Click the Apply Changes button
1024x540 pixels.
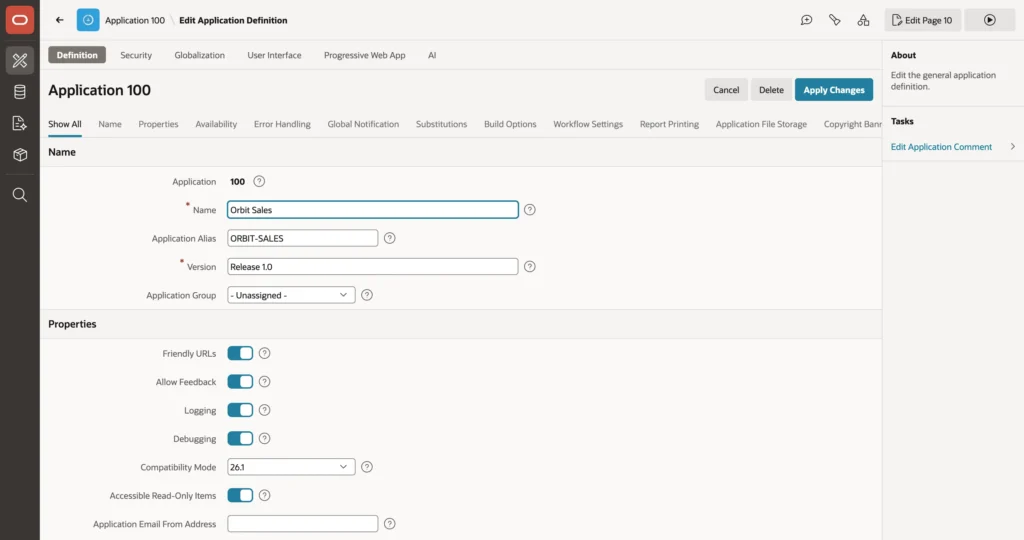[834, 90]
